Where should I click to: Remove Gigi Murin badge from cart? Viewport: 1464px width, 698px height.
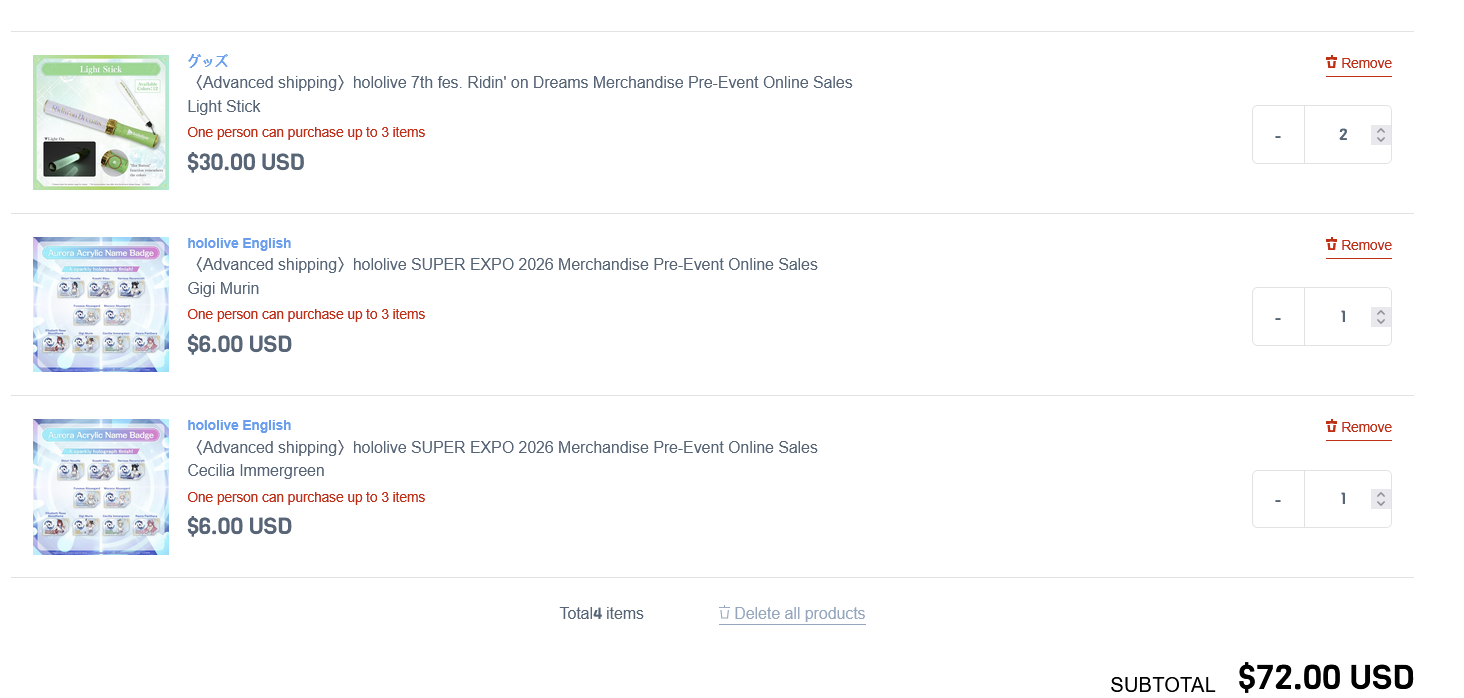pos(1358,245)
